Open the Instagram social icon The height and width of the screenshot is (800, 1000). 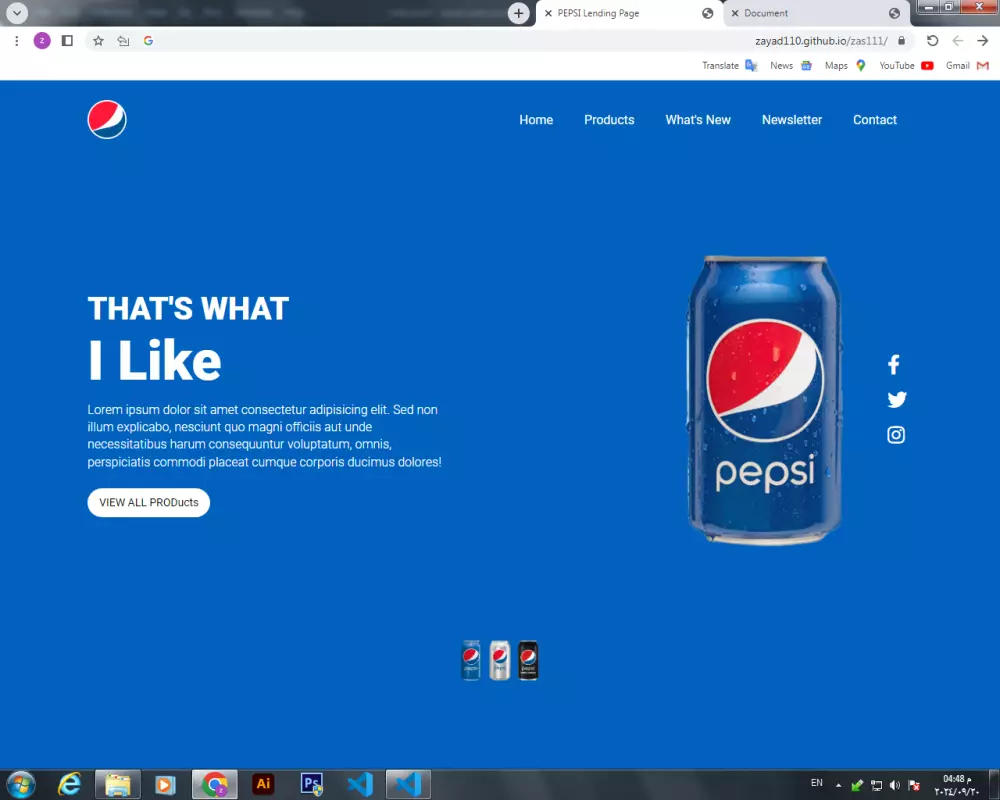tap(896, 435)
